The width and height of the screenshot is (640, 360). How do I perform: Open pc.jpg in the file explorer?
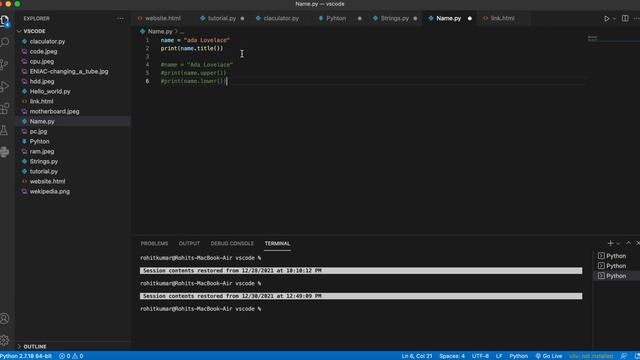pos(73,131)
